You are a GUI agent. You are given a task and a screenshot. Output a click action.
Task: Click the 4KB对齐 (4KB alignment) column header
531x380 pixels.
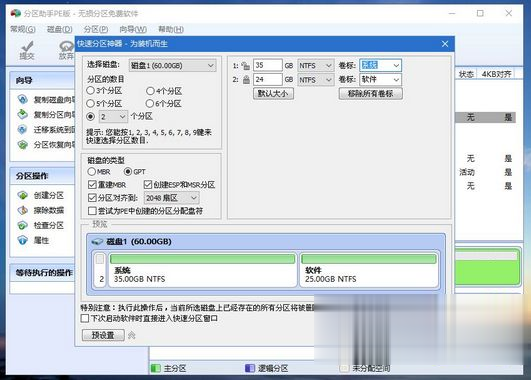(x=496, y=74)
